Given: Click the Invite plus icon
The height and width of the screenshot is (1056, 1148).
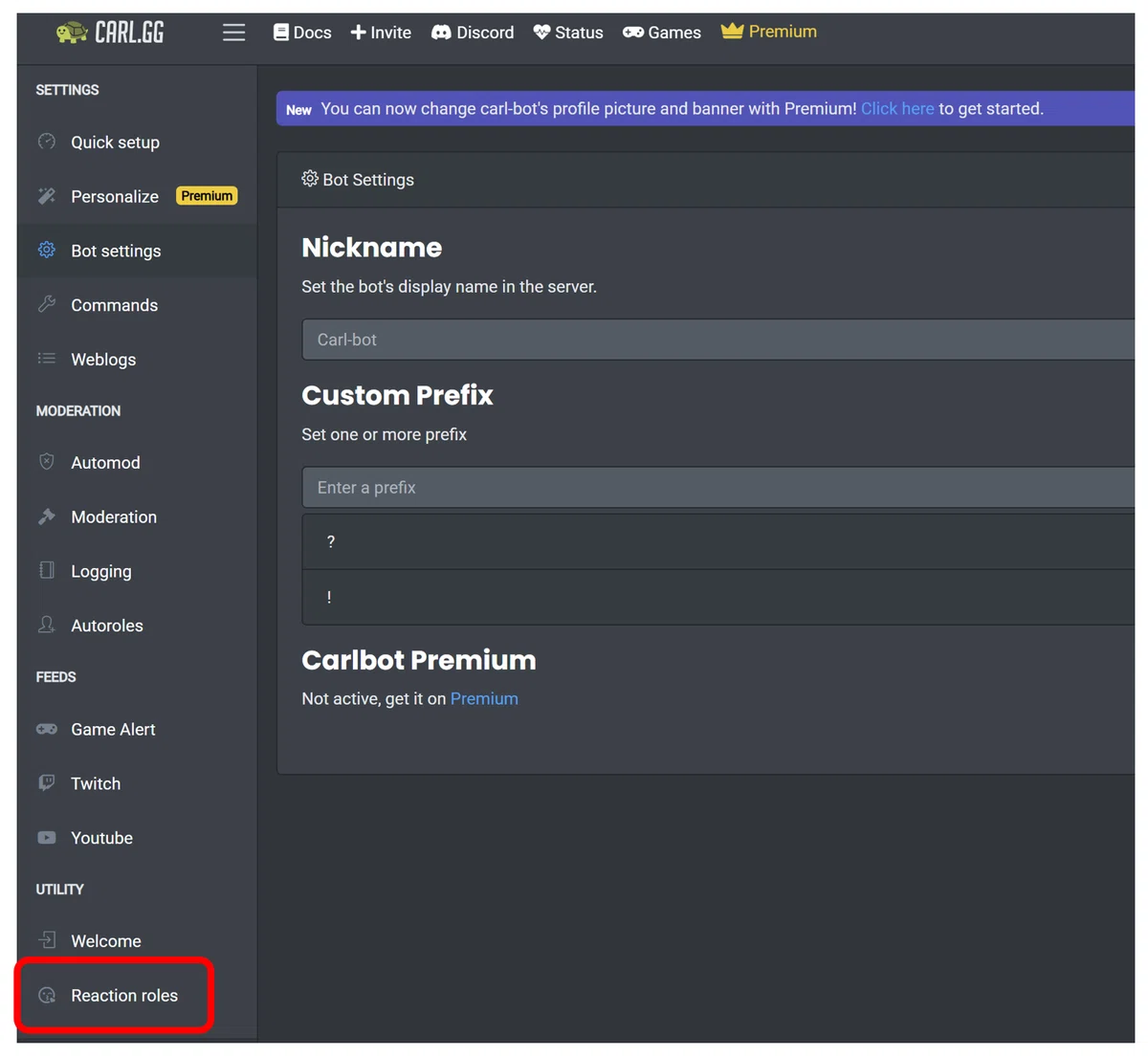Looking at the screenshot, I should [359, 33].
